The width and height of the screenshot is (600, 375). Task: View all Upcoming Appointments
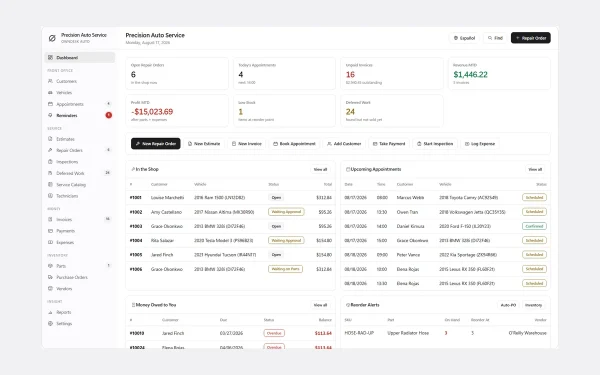[535, 169]
